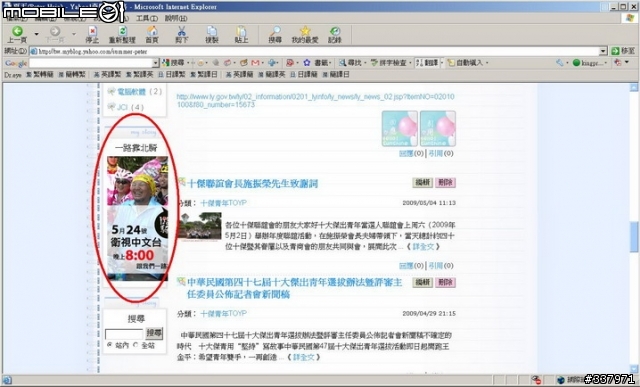Open the 搜尋 magnifier toolbar button
Image resolution: width=640 pixels, height=387 pixels.
click(275, 35)
